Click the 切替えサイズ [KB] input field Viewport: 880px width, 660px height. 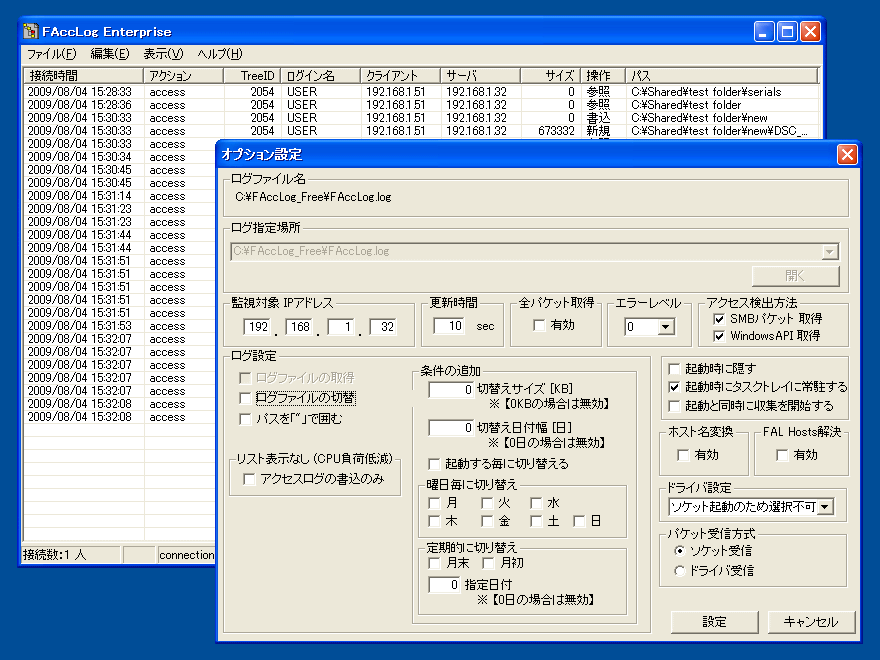click(x=451, y=389)
